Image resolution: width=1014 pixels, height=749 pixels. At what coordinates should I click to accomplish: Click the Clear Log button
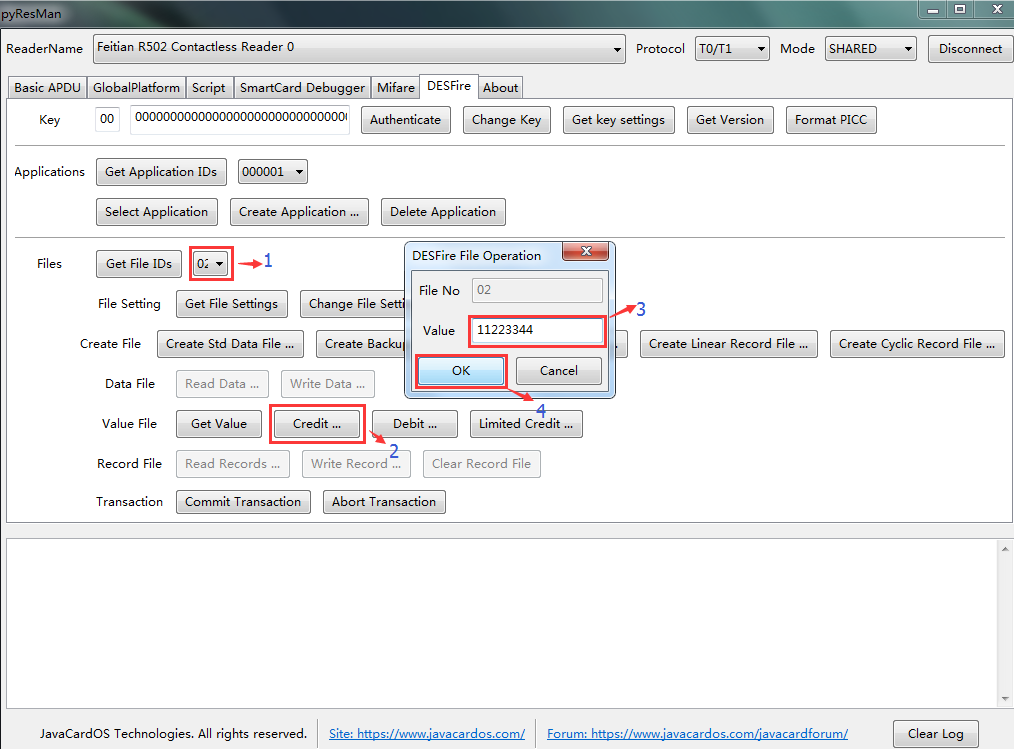tap(935, 733)
